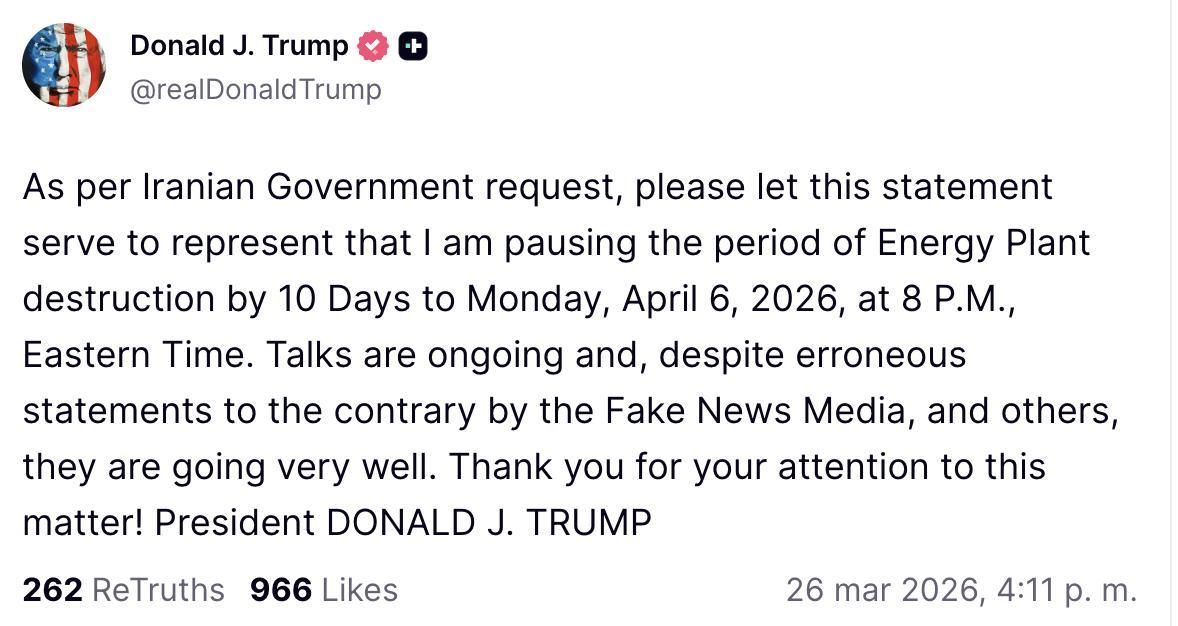Click the checkmark inside the verification seal

pos(374,45)
